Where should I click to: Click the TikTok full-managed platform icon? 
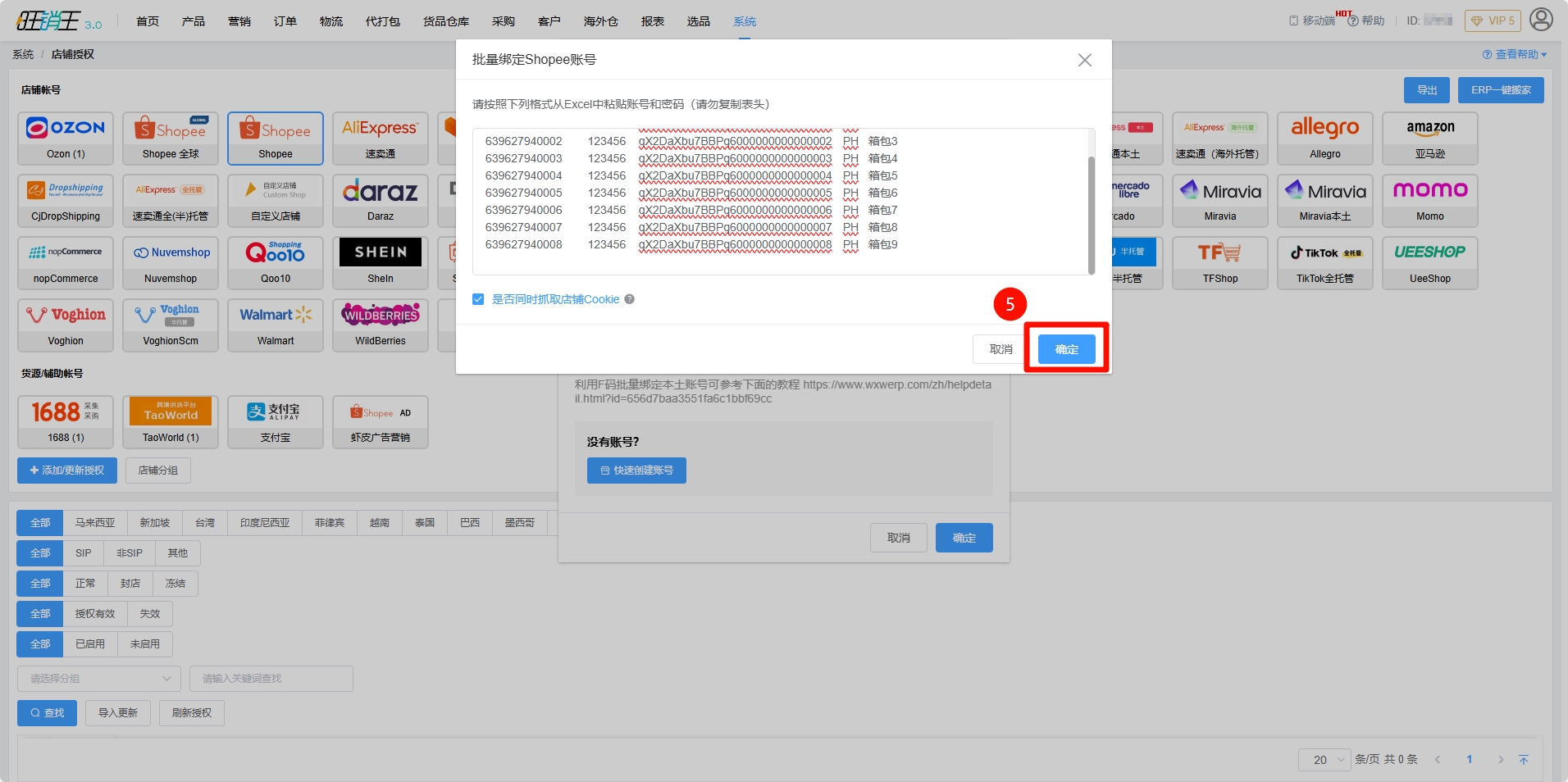(1324, 262)
